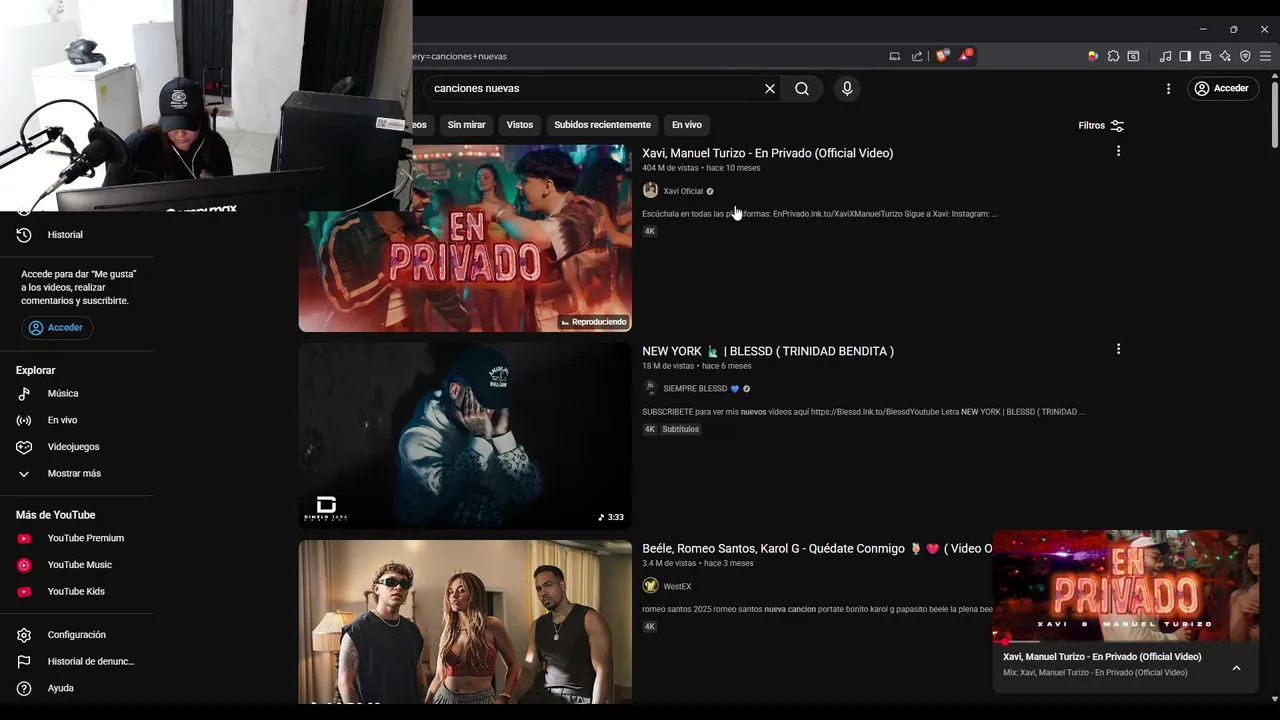Open the browser hamburger main menu
This screenshot has width=1280, height=720.
1265,56
